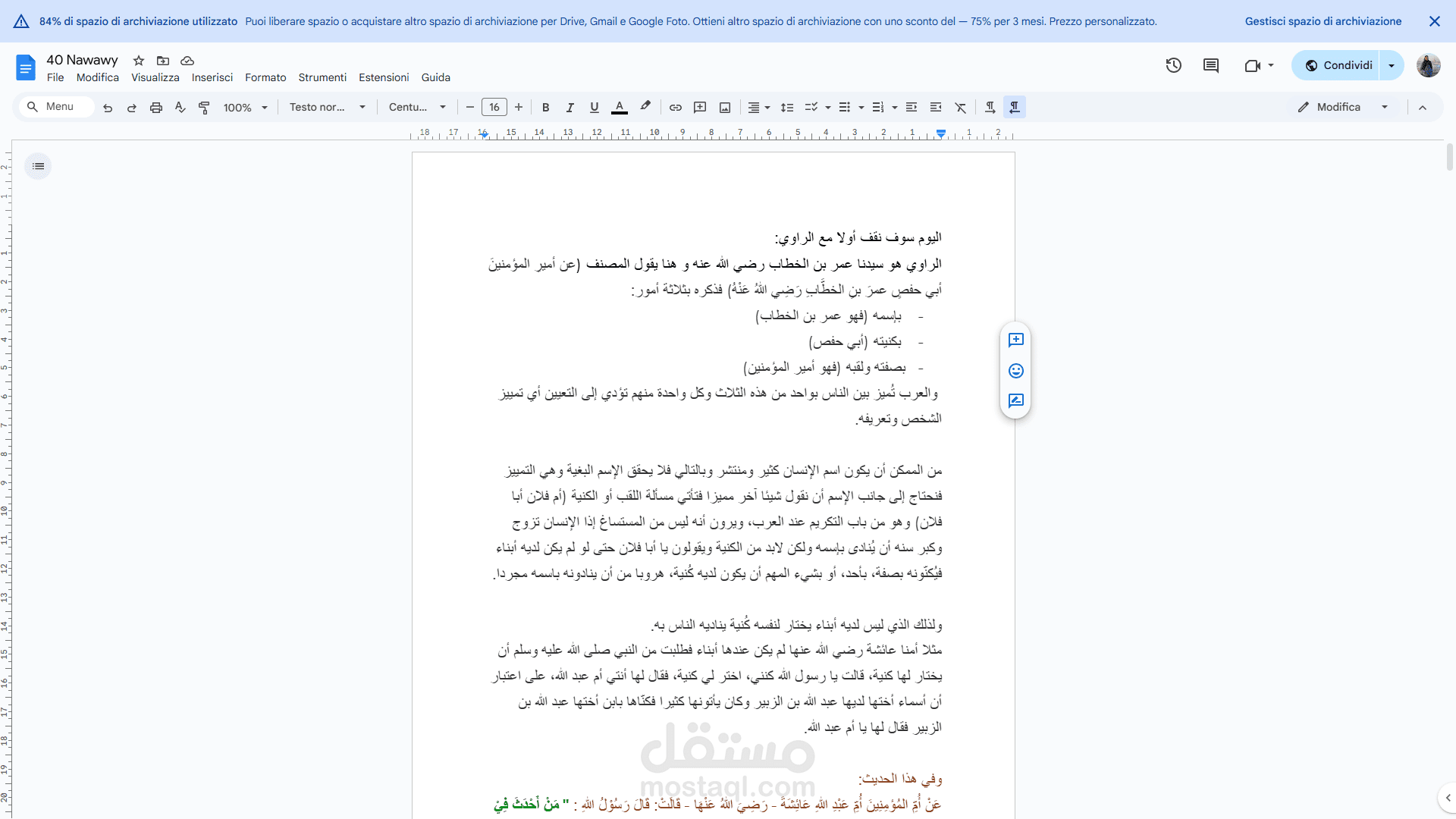Set right-to-left text direction

(1015, 108)
